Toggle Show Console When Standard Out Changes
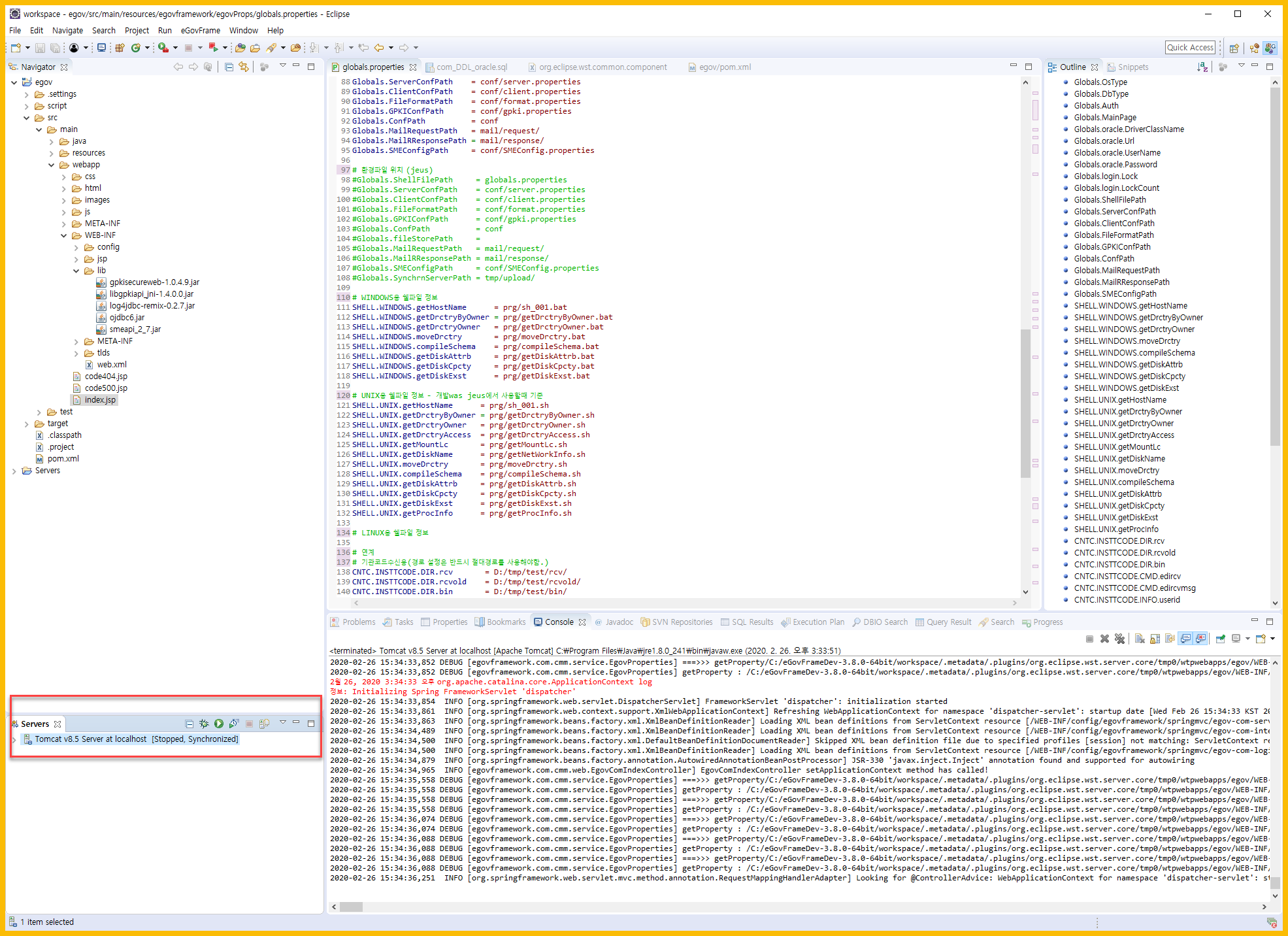 [x=1185, y=639]
